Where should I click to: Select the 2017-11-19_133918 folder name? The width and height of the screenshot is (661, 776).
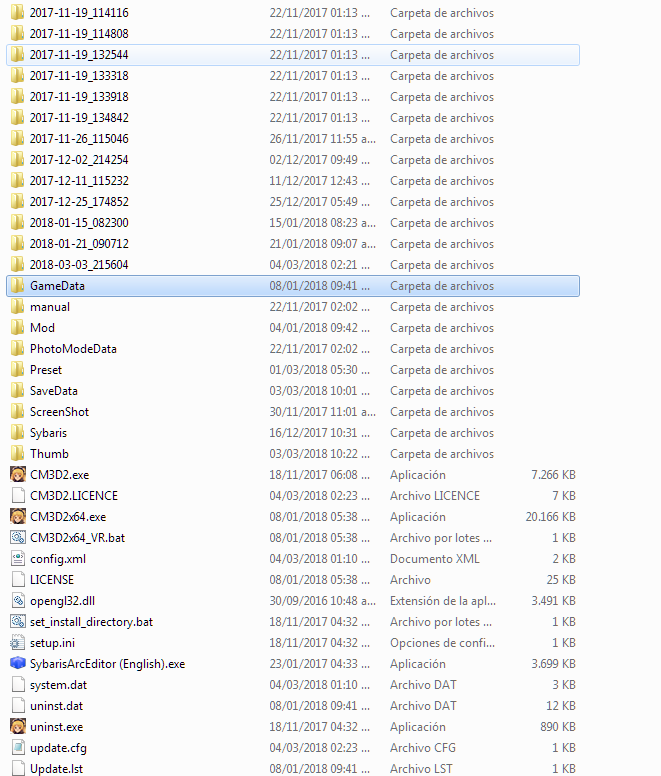pyautogui.click(x=79, y=97)
